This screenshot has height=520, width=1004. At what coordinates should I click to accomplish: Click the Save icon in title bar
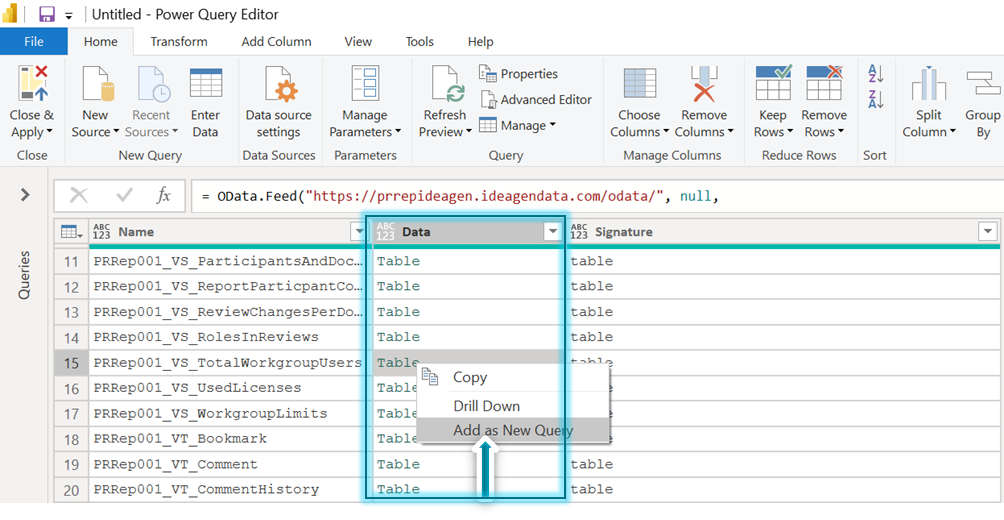tap(47, 14)
